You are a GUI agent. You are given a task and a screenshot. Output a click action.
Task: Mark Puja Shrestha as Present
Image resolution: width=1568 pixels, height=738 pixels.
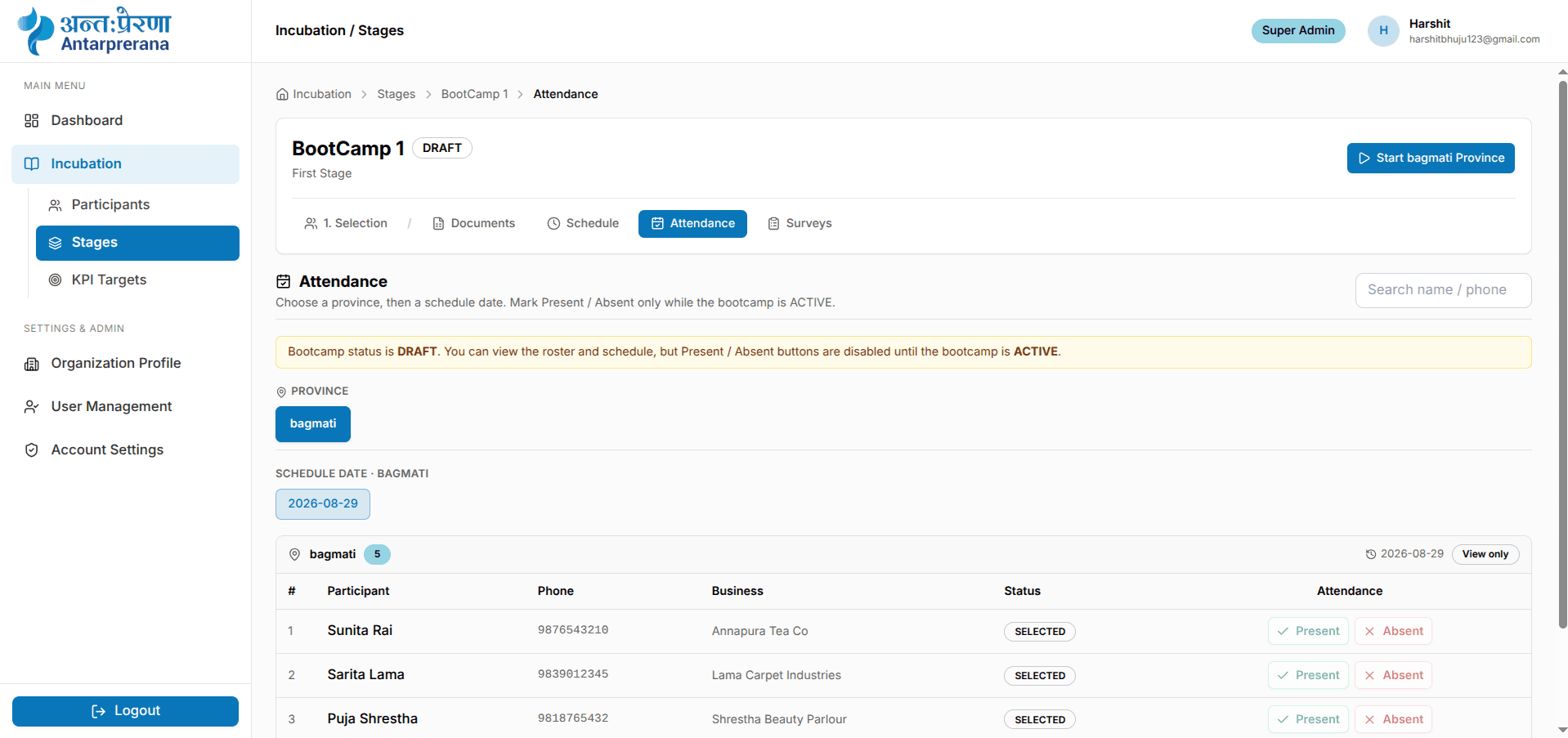pyautogui.click(x=1308, y=720)
